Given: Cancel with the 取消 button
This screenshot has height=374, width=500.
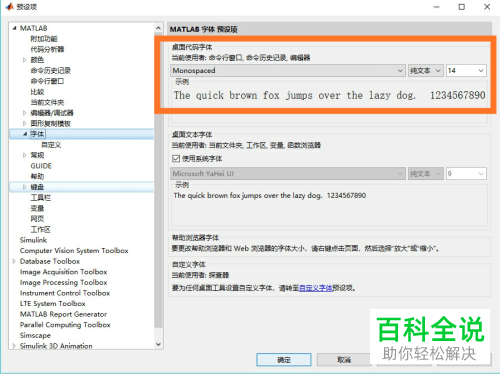Looking at the screenshot, I should coord(344,360).
